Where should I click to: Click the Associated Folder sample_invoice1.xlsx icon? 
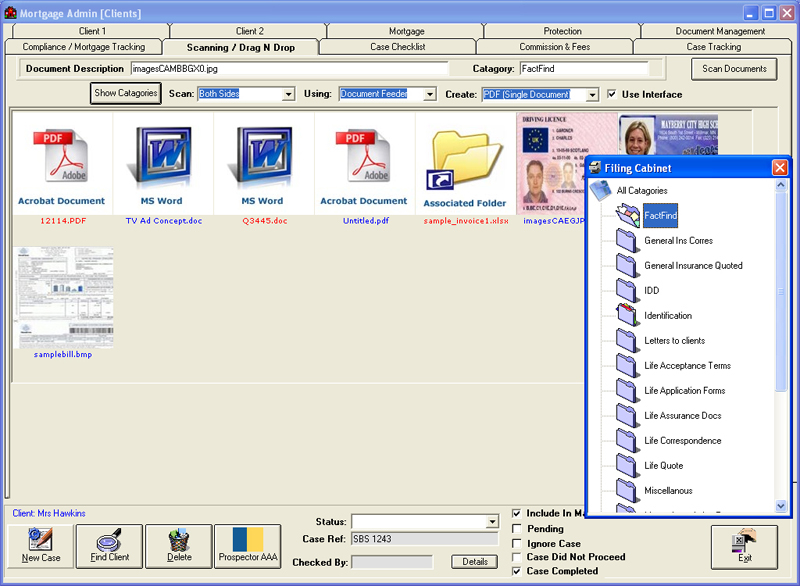pos(464,160)
